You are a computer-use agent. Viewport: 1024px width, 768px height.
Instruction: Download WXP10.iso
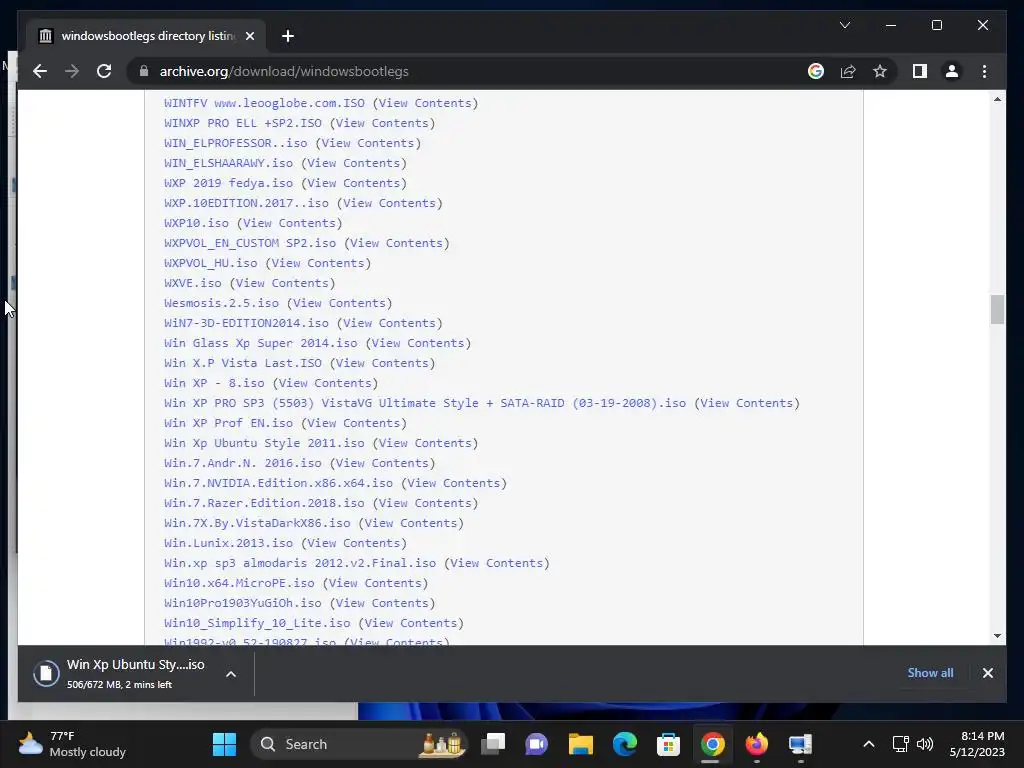196,223
